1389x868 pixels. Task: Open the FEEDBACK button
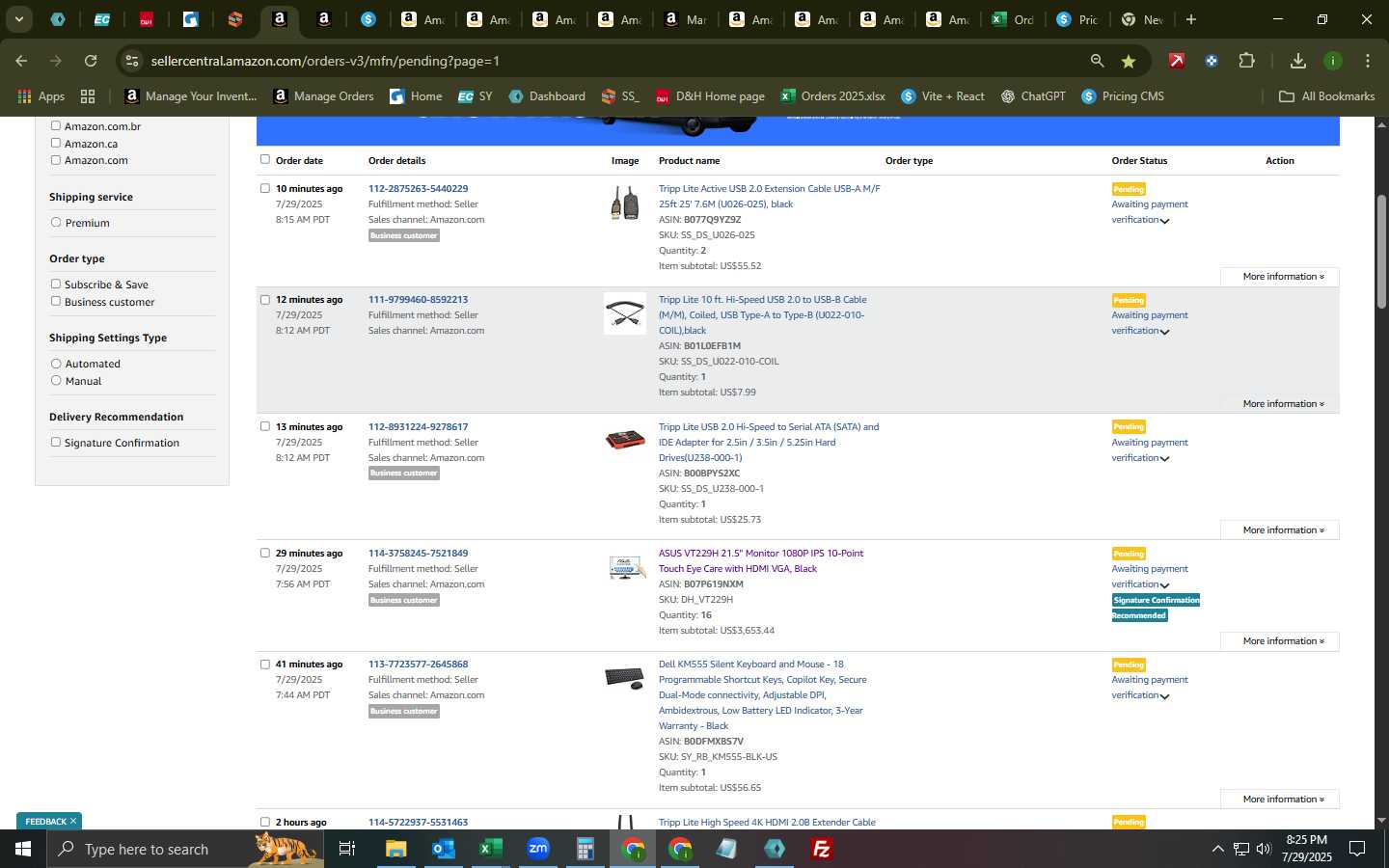tap(48, 822)
